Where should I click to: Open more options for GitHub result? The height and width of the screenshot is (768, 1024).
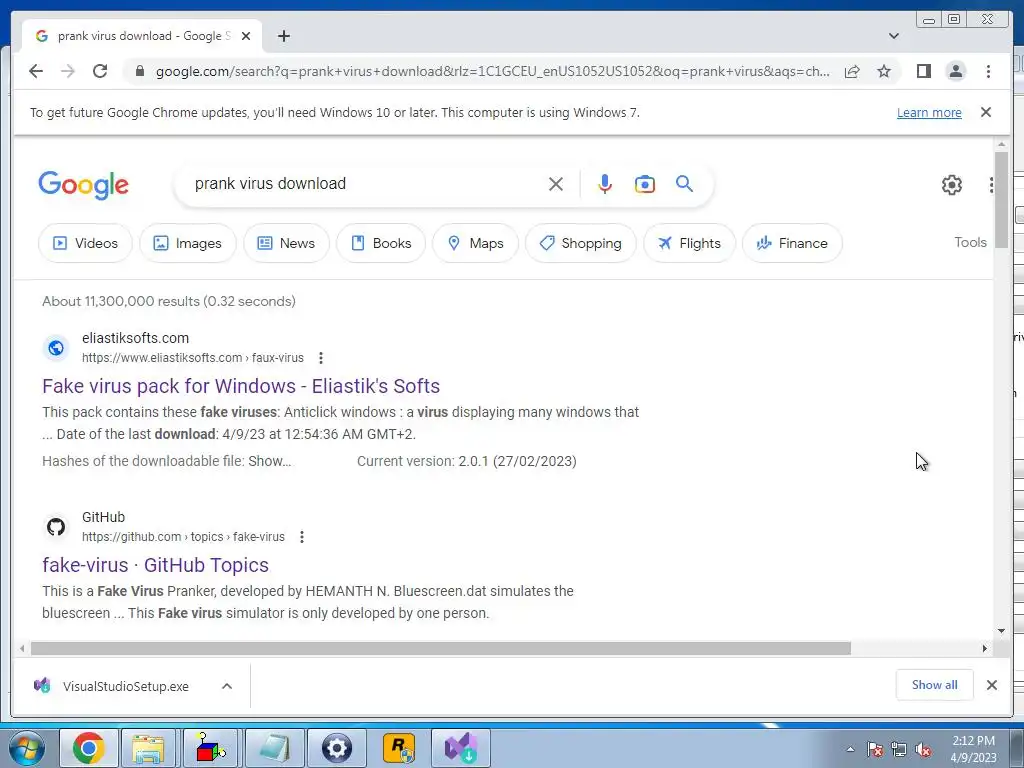302,537
